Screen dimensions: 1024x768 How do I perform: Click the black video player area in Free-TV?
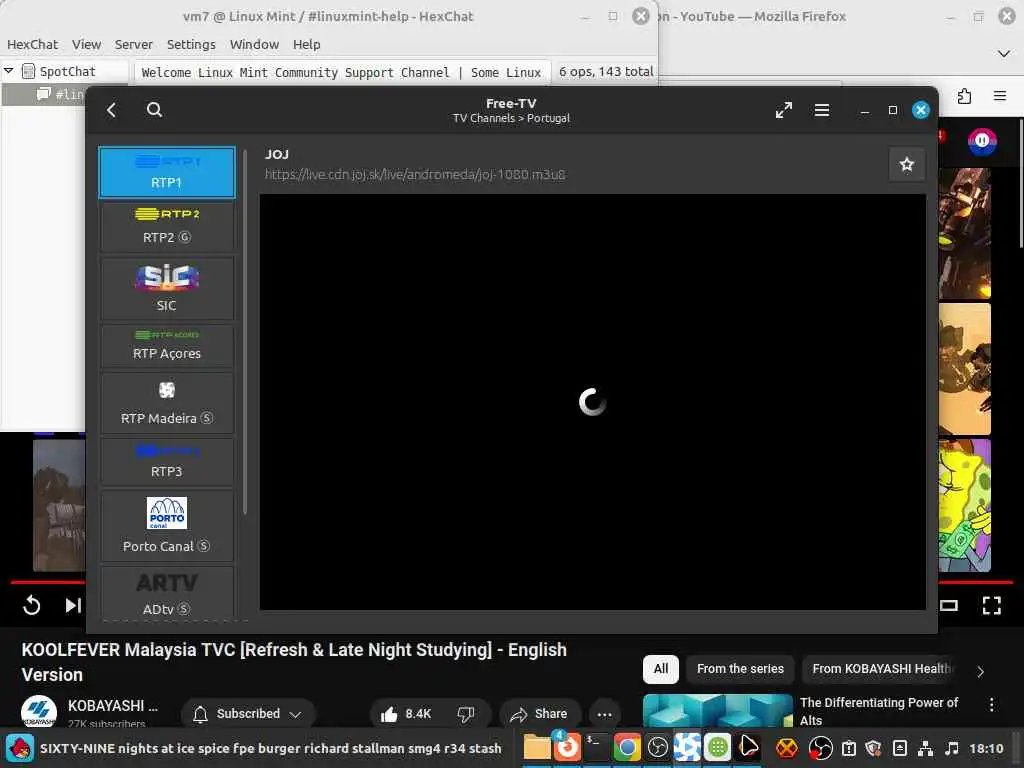pyautogui.click(x=592, y=402)
